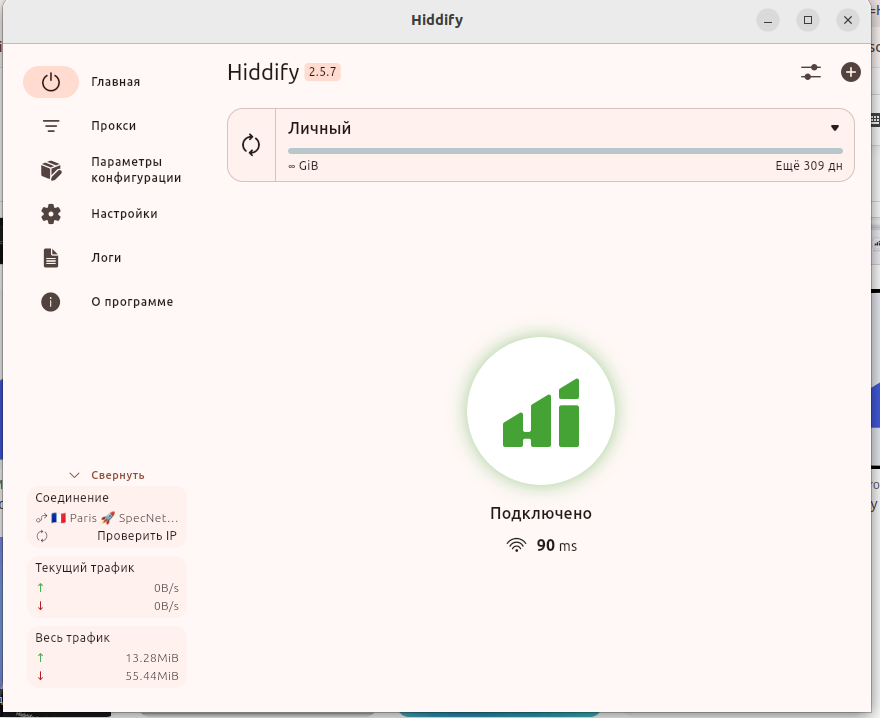This screenshot has height=718, width=880.
Task: Toggle the green Hiddify connection button
Action: click(541, 411)
